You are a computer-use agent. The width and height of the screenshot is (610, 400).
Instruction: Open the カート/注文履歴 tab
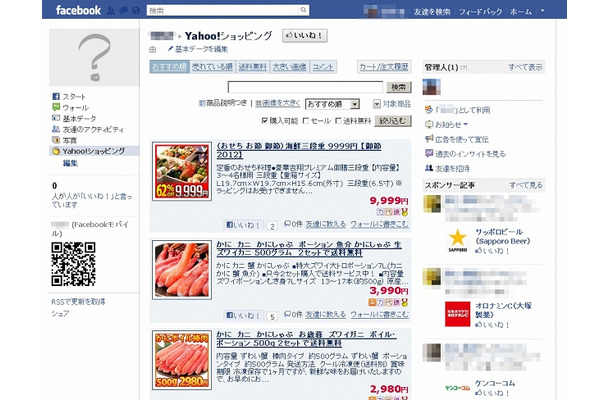click(x=384, y=67)
